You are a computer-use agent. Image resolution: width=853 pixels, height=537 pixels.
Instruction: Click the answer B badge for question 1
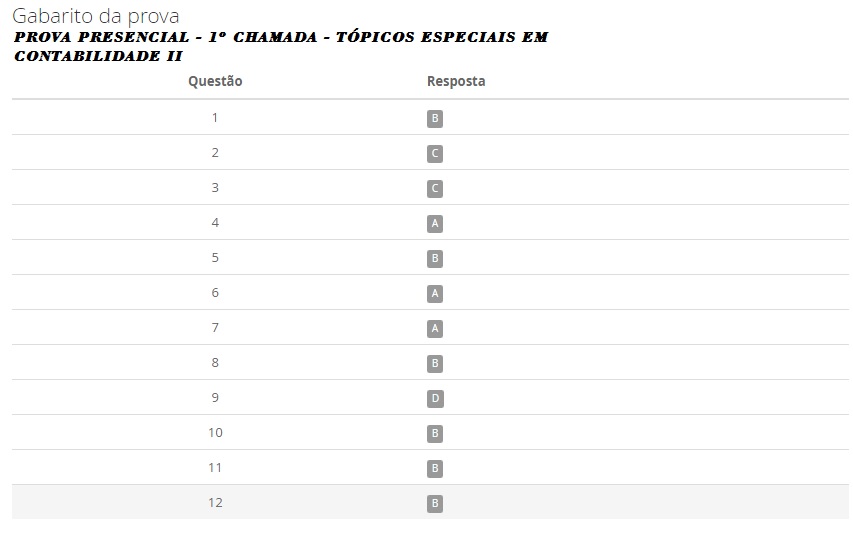(x=435, y=119)
